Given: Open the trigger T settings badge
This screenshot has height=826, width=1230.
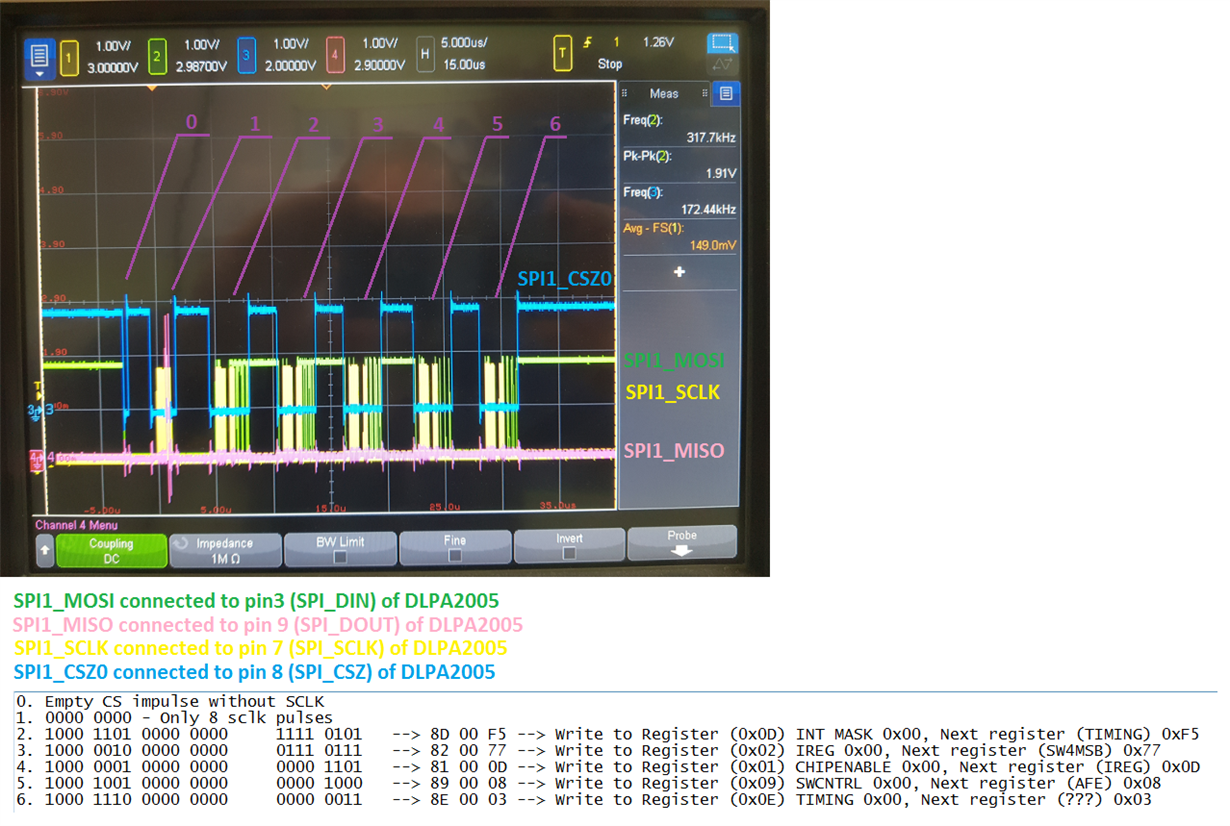Looking at the screenshot, I should coord(564,55).
